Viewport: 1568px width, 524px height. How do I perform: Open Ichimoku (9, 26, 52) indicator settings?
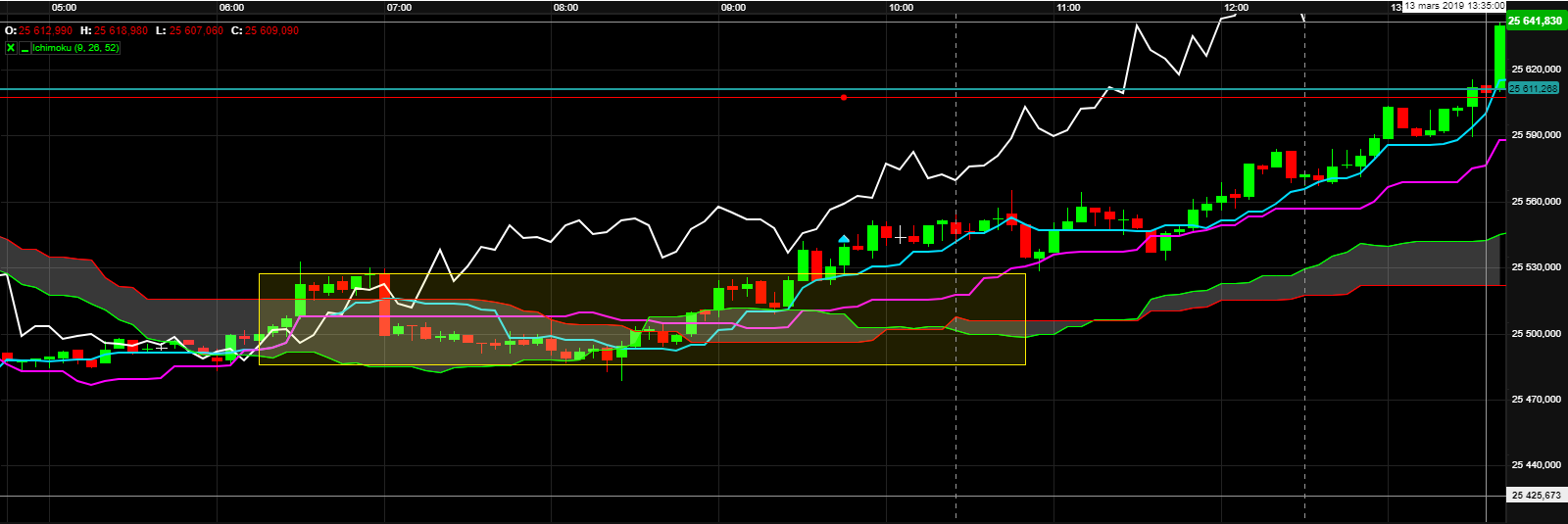click(75, 47)
